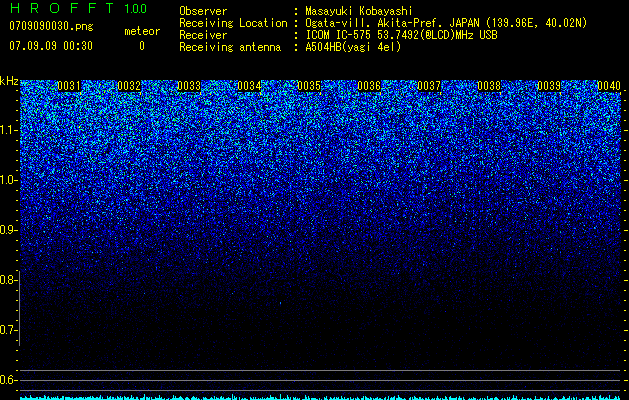The image size is (629, 400).
Task: Click time marker 0036
Action: coord(369,86)
